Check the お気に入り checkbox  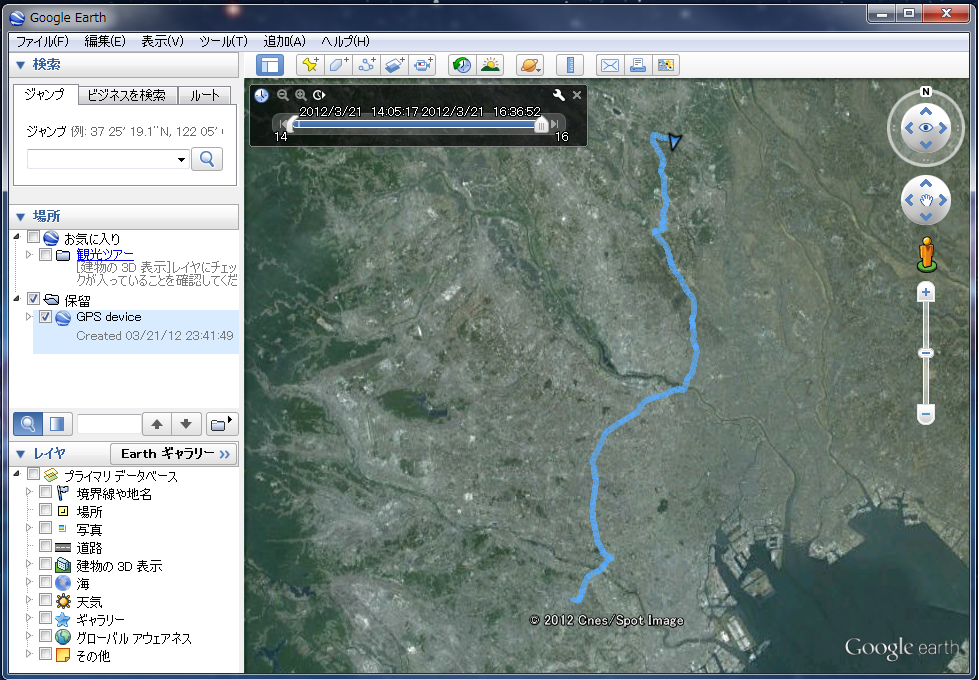coord(34,237)
